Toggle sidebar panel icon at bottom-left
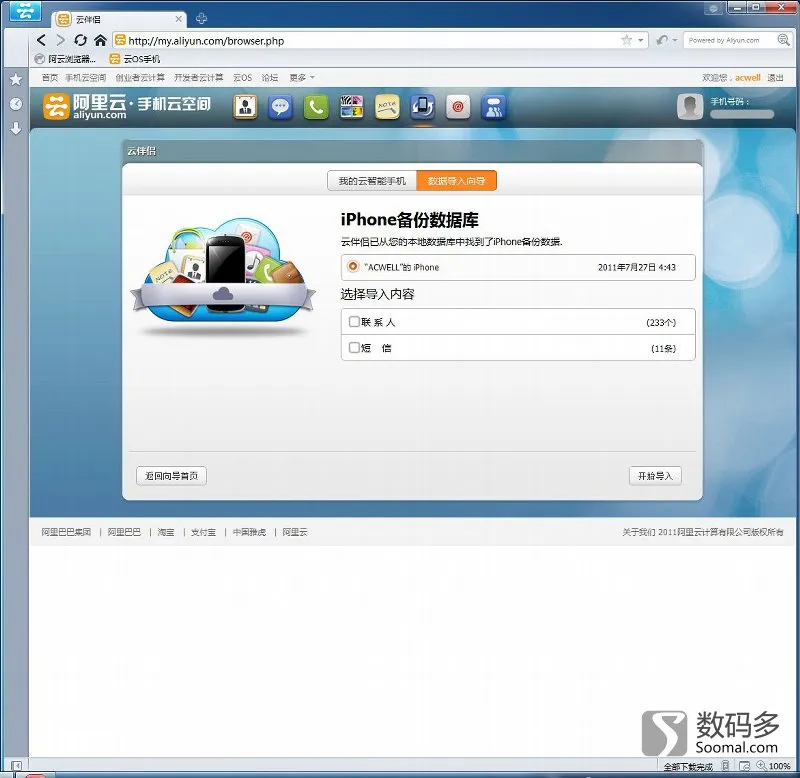800x778 pixels. (16, 766)
